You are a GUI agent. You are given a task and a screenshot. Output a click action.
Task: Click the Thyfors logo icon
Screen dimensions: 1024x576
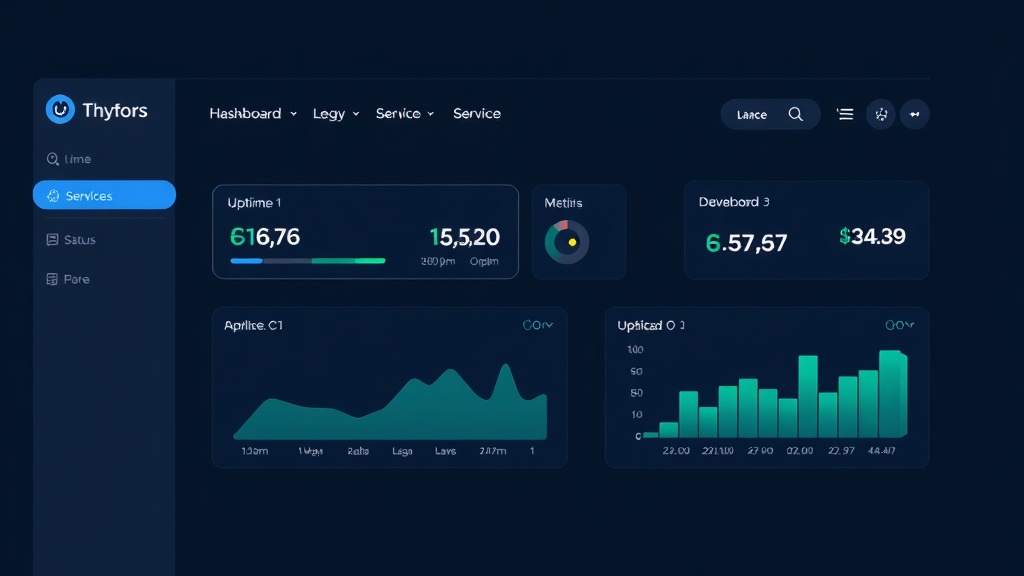coord(60,110)
